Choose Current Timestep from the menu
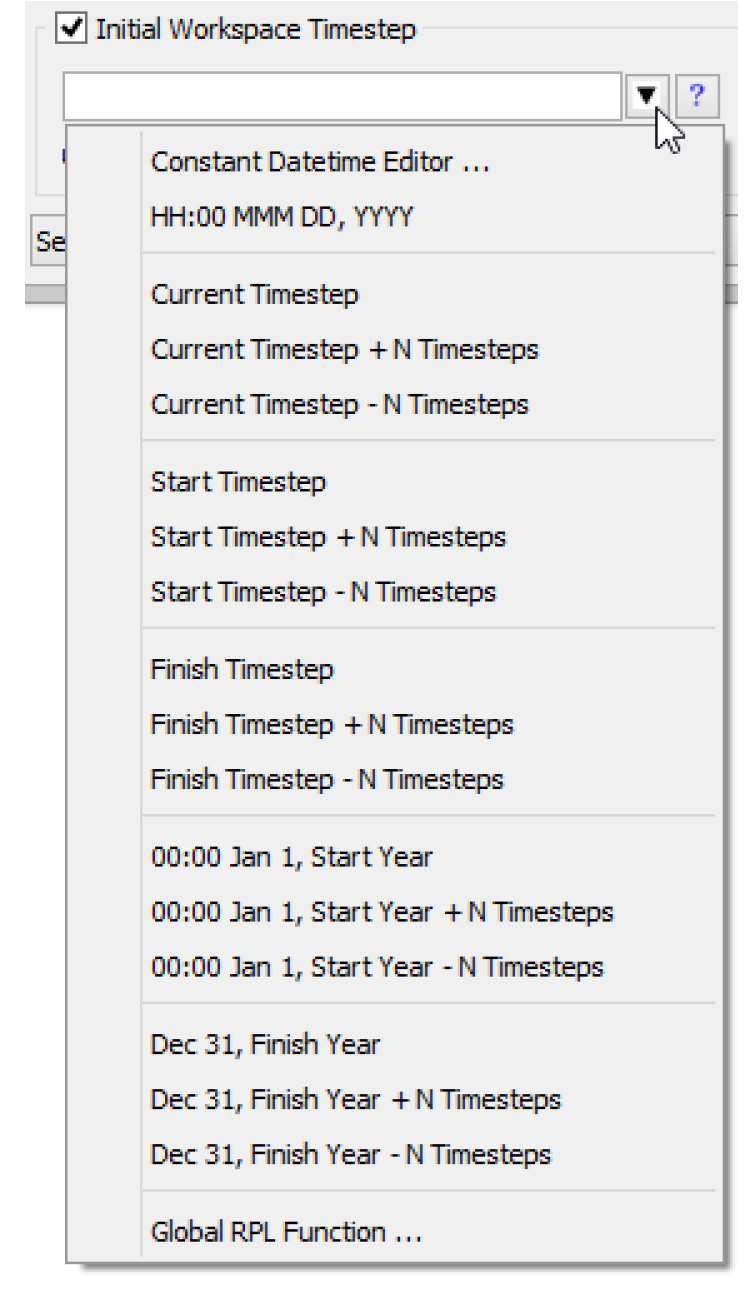 point(255,295)
